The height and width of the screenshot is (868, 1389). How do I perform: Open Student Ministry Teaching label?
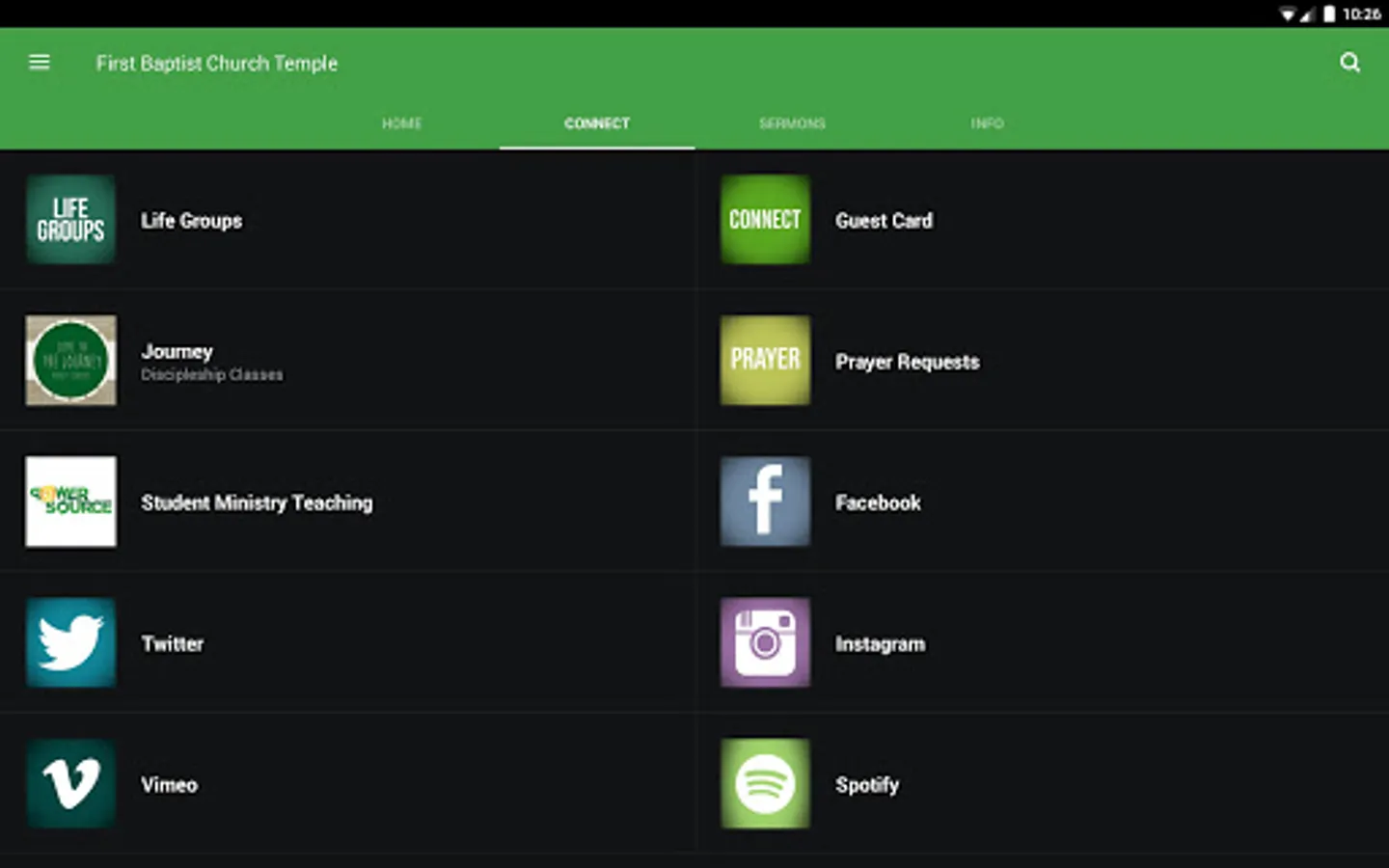tap(257, 502)
